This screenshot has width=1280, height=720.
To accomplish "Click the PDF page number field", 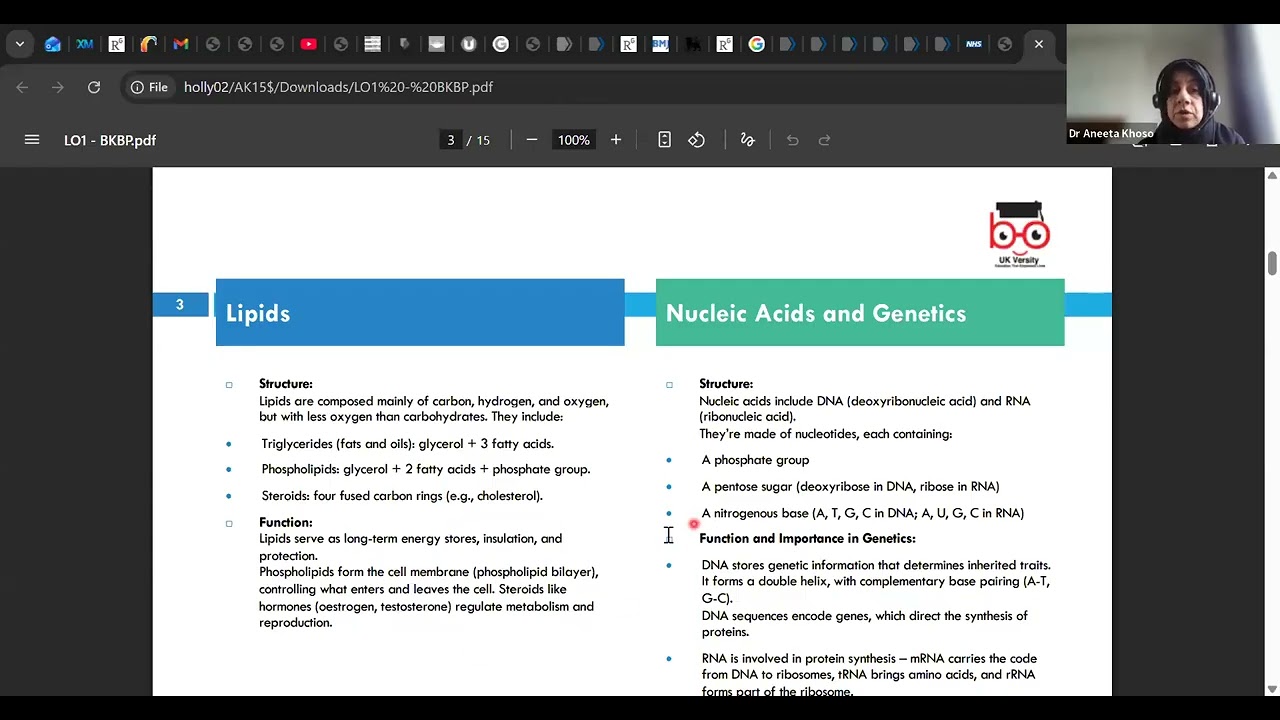I will point(451,140).
